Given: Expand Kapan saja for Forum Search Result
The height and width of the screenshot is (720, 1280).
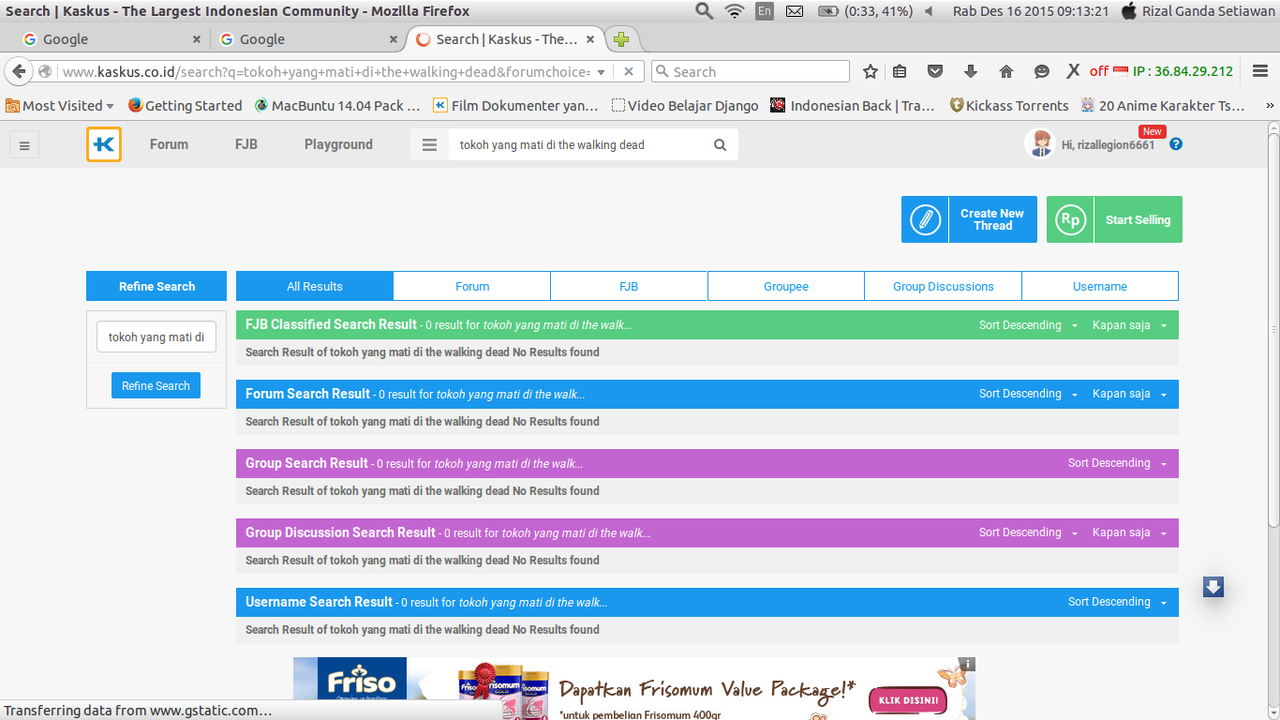Looking at the screenshot, I should [x=1130, y=394].
